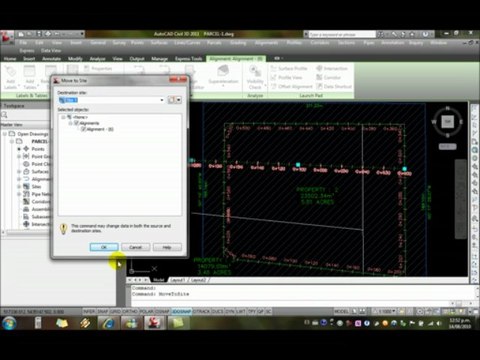Image resolution: width=480 pixels, height=360 pixels.
Task: Open the Output ribbon tab
Action: pyautogui.click(x=137, y=59)
